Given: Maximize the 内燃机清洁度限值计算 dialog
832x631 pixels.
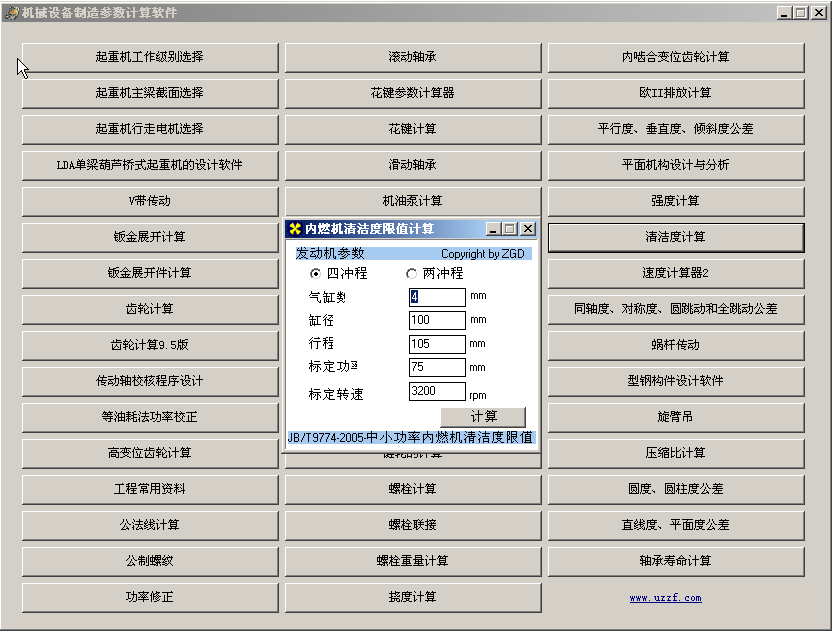Looking at the screenshot, I should click(510, 229).
